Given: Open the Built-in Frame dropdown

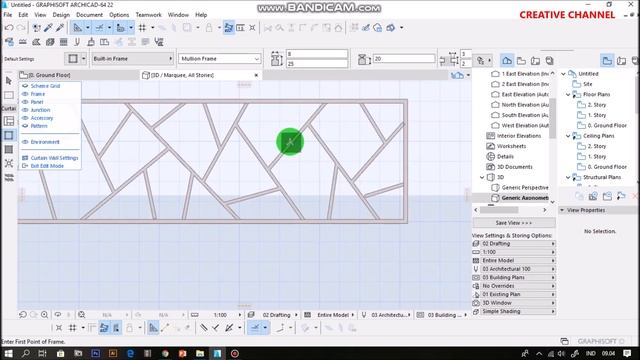Looking at the screenshot, I should [133, 59].
